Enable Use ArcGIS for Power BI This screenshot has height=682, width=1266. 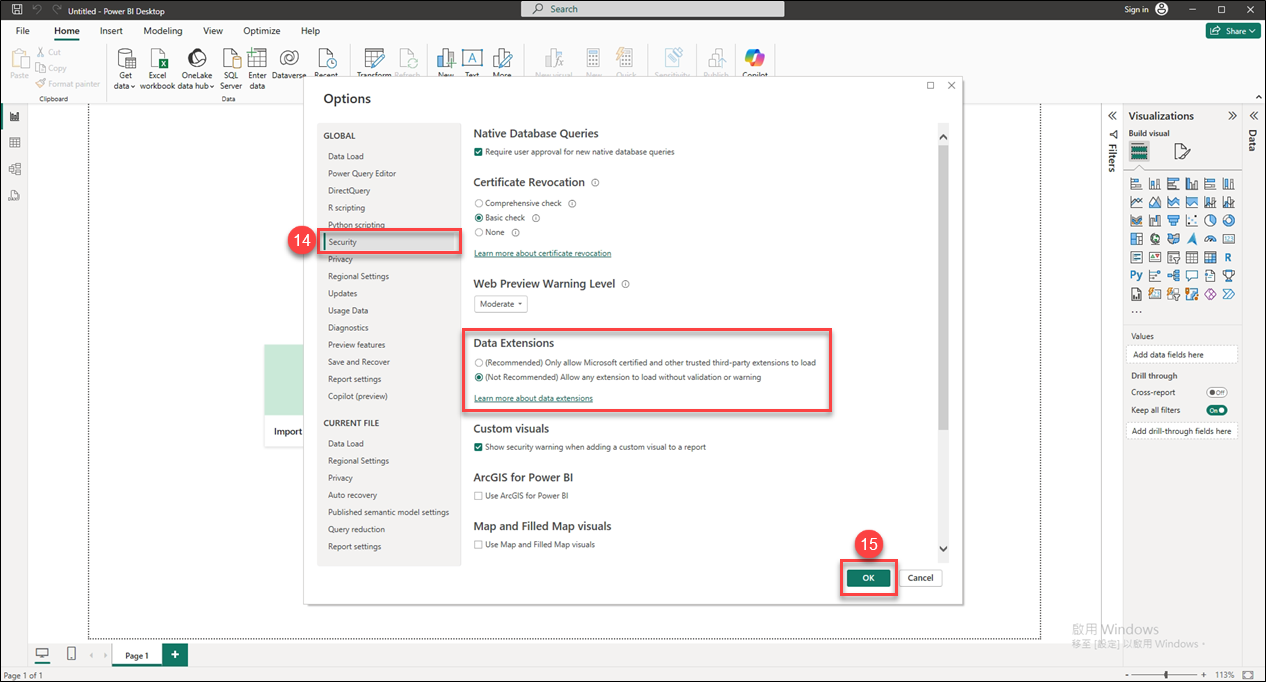[479, 496]
